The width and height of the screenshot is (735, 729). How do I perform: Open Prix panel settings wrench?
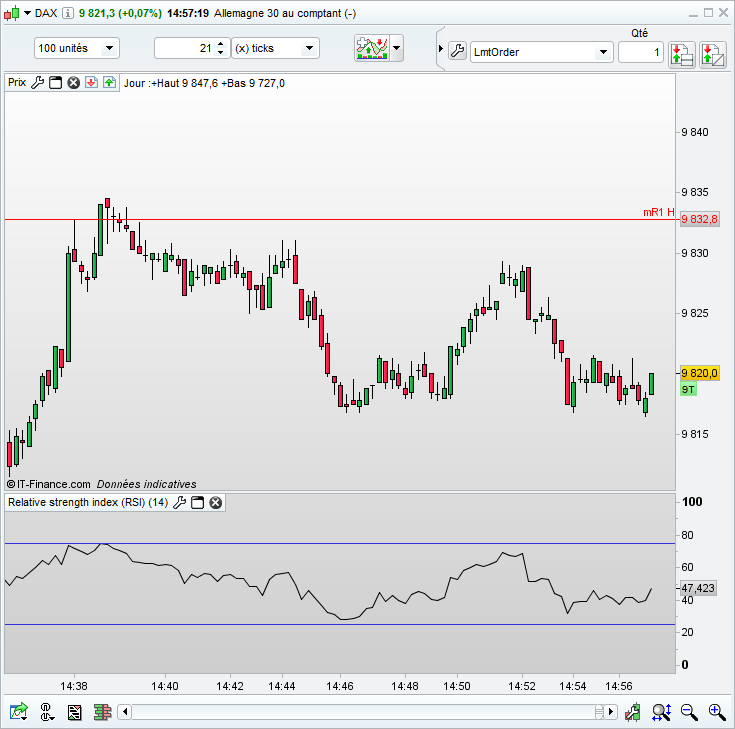[38, 83]
